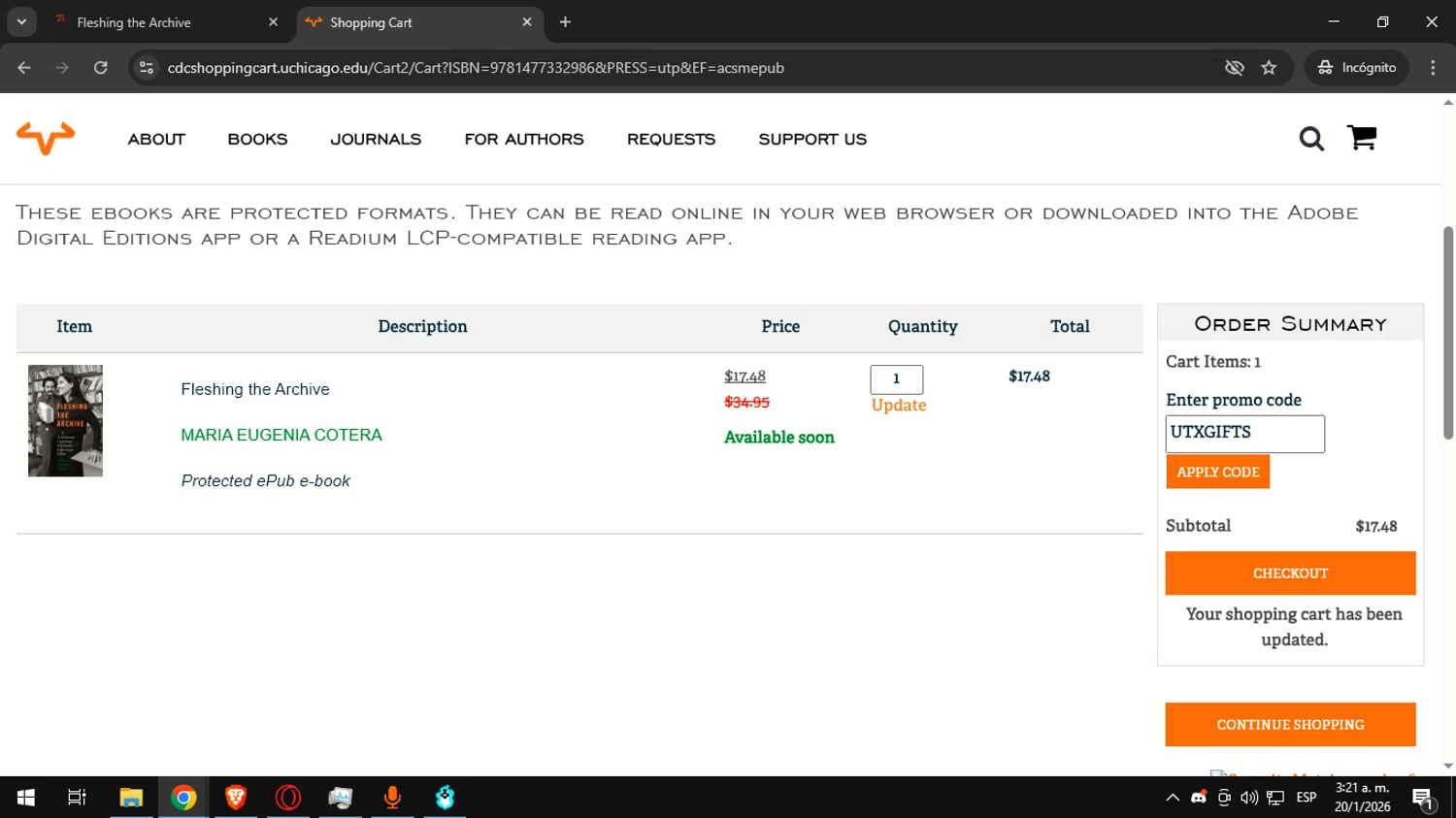Click the browser forward arrow
This screenshot has height=818, width=1456.
[x=62, y=68]
